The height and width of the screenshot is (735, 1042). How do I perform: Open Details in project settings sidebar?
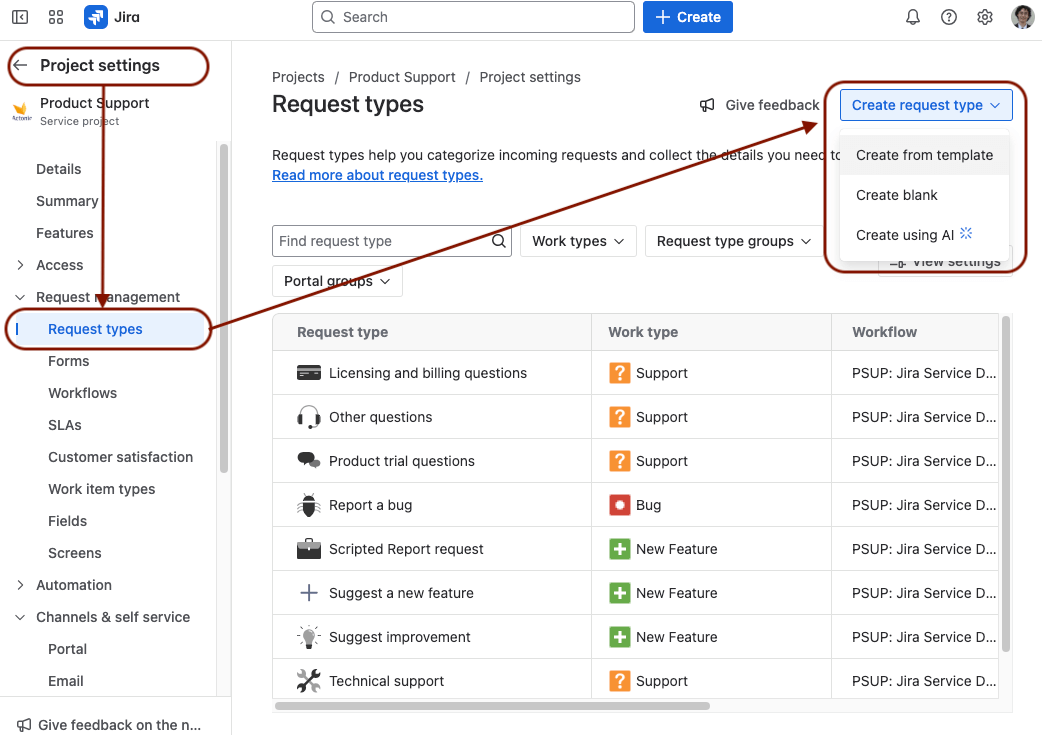click(58, 169)
